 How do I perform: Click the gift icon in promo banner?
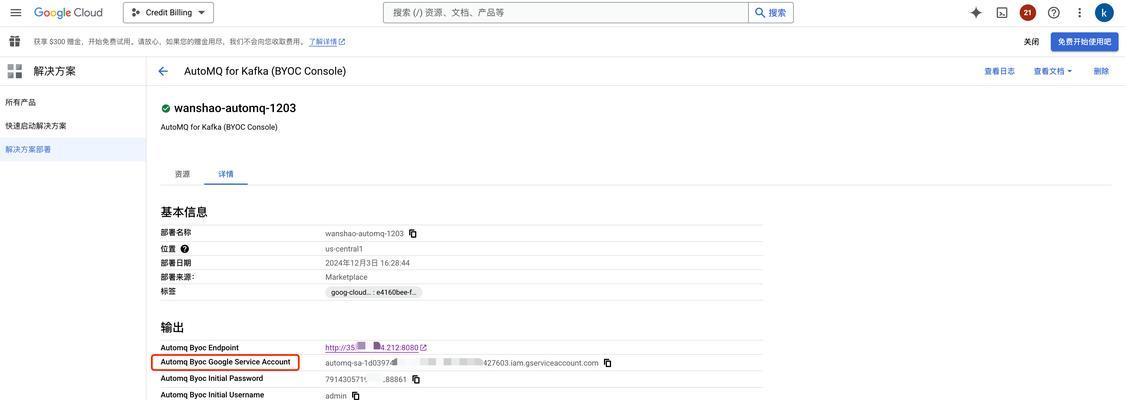(x=14, y=42)
